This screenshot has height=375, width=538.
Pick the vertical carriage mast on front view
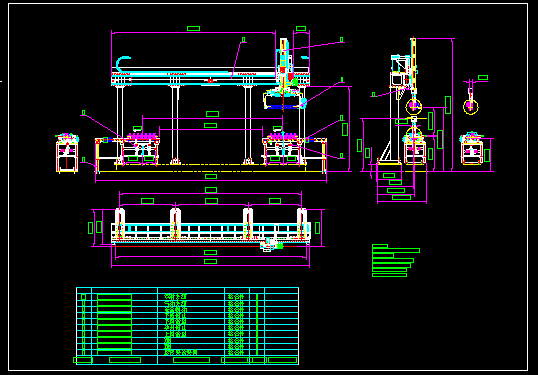pyautogui.click(x=284, y=62)
